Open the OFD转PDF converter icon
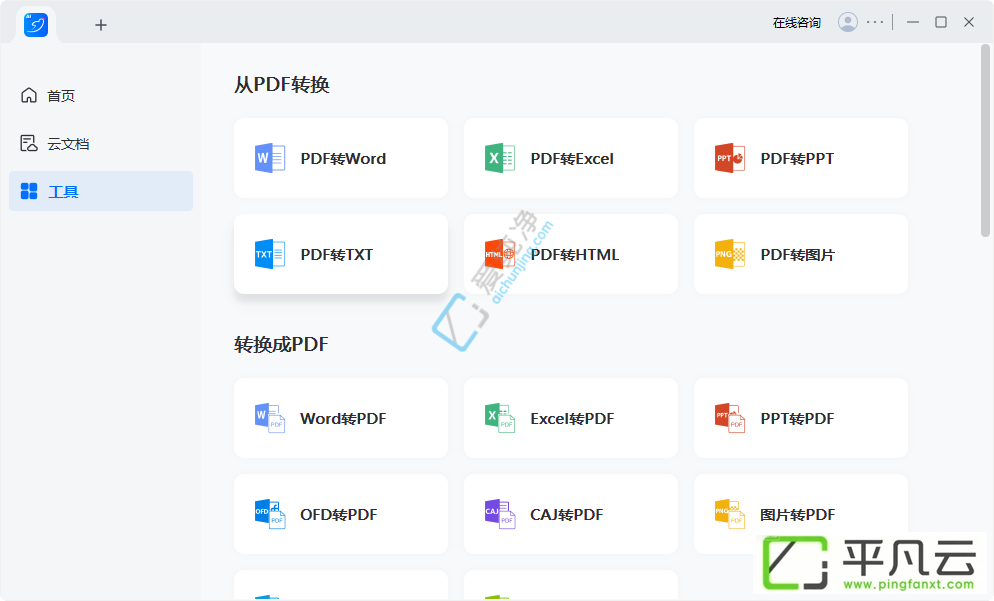Viewport: 994px width, 601px height. 269,514
